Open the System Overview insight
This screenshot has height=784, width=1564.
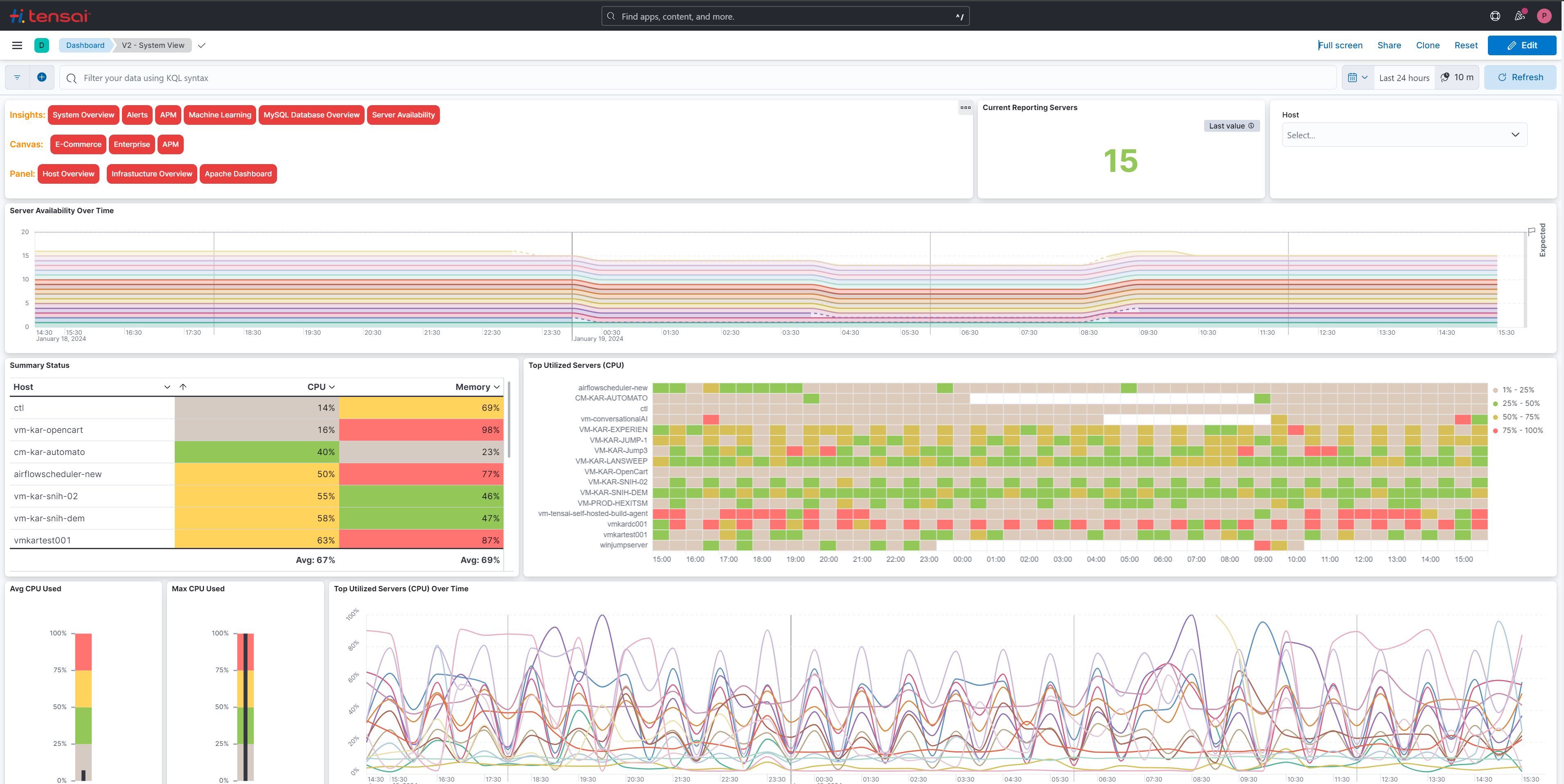tap(83, 115)
